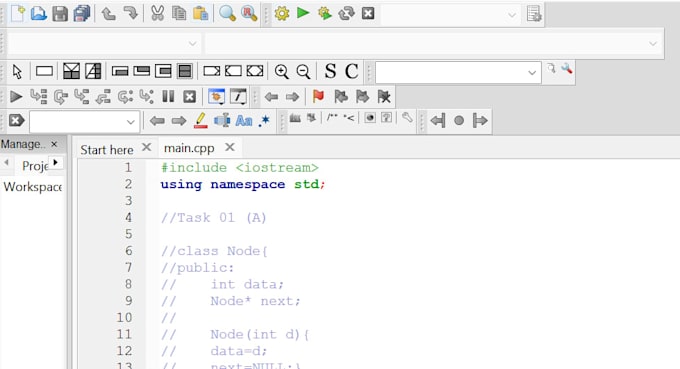The height and width of the screenshot is (369, 680).
Task: Open the search text combo box
Action: (458, 72)
